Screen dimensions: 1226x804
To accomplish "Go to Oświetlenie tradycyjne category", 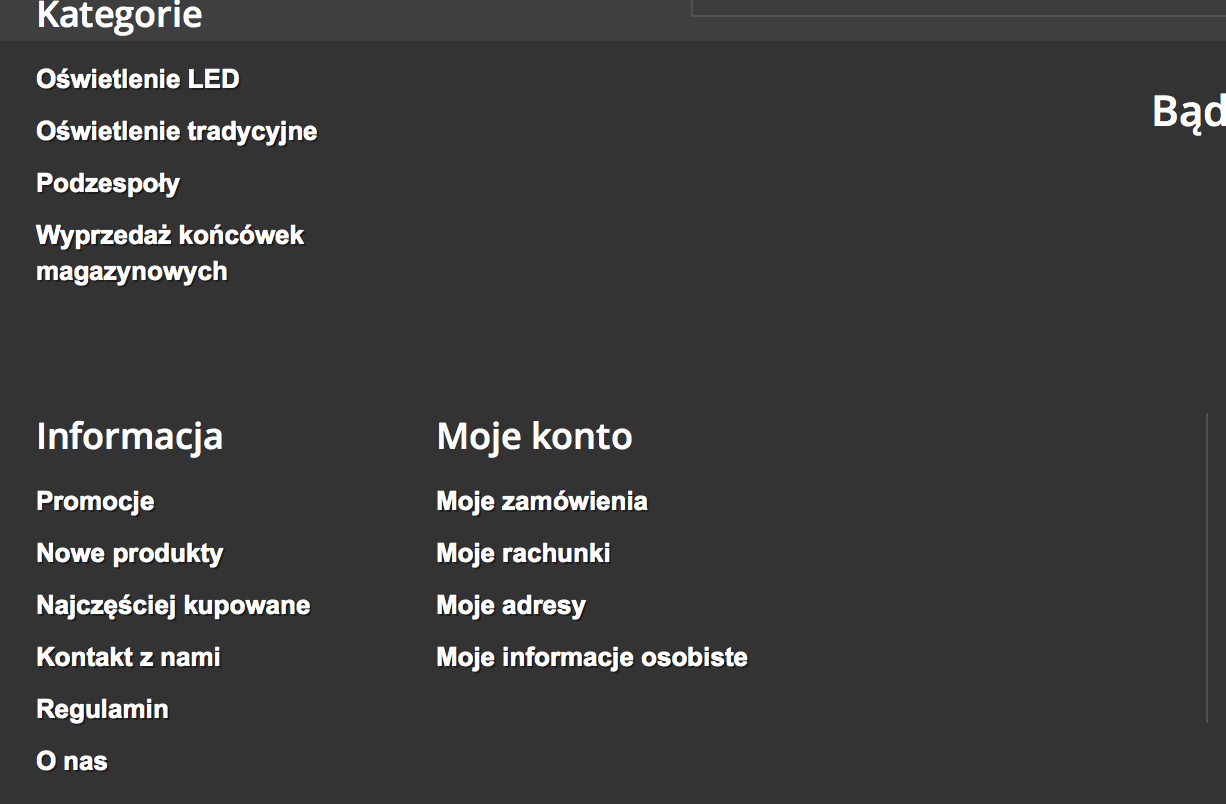I will pyautogui.click(x=177, y=131).
